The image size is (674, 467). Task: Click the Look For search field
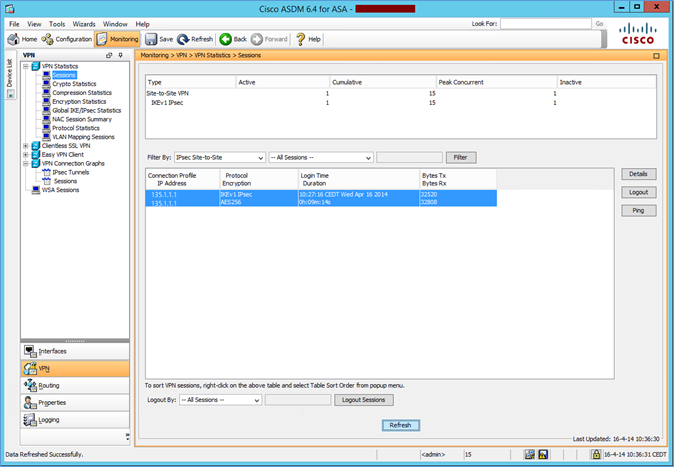545,24
